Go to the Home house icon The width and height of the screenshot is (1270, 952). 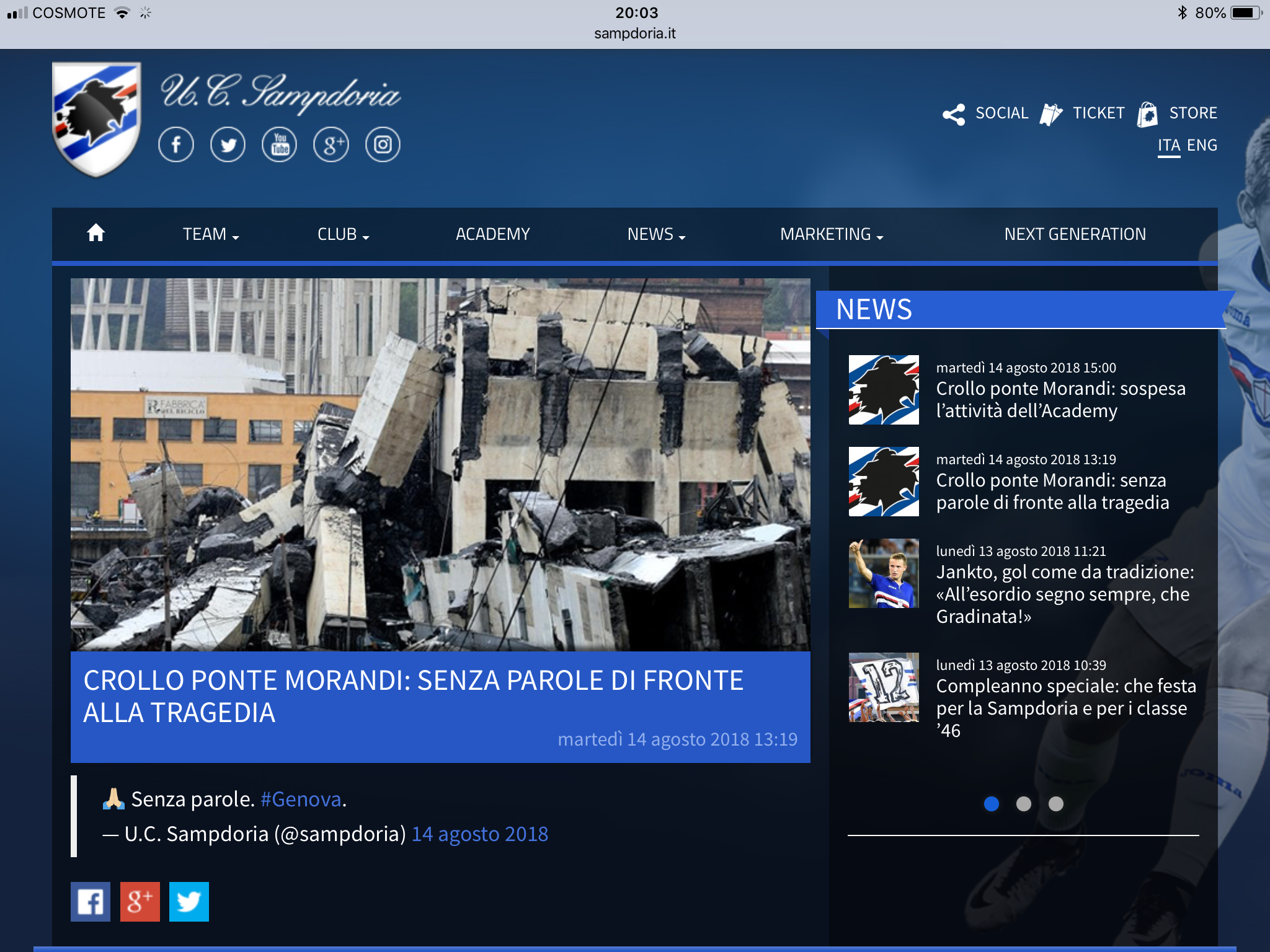pyautogui.click(x=95, y=234)
